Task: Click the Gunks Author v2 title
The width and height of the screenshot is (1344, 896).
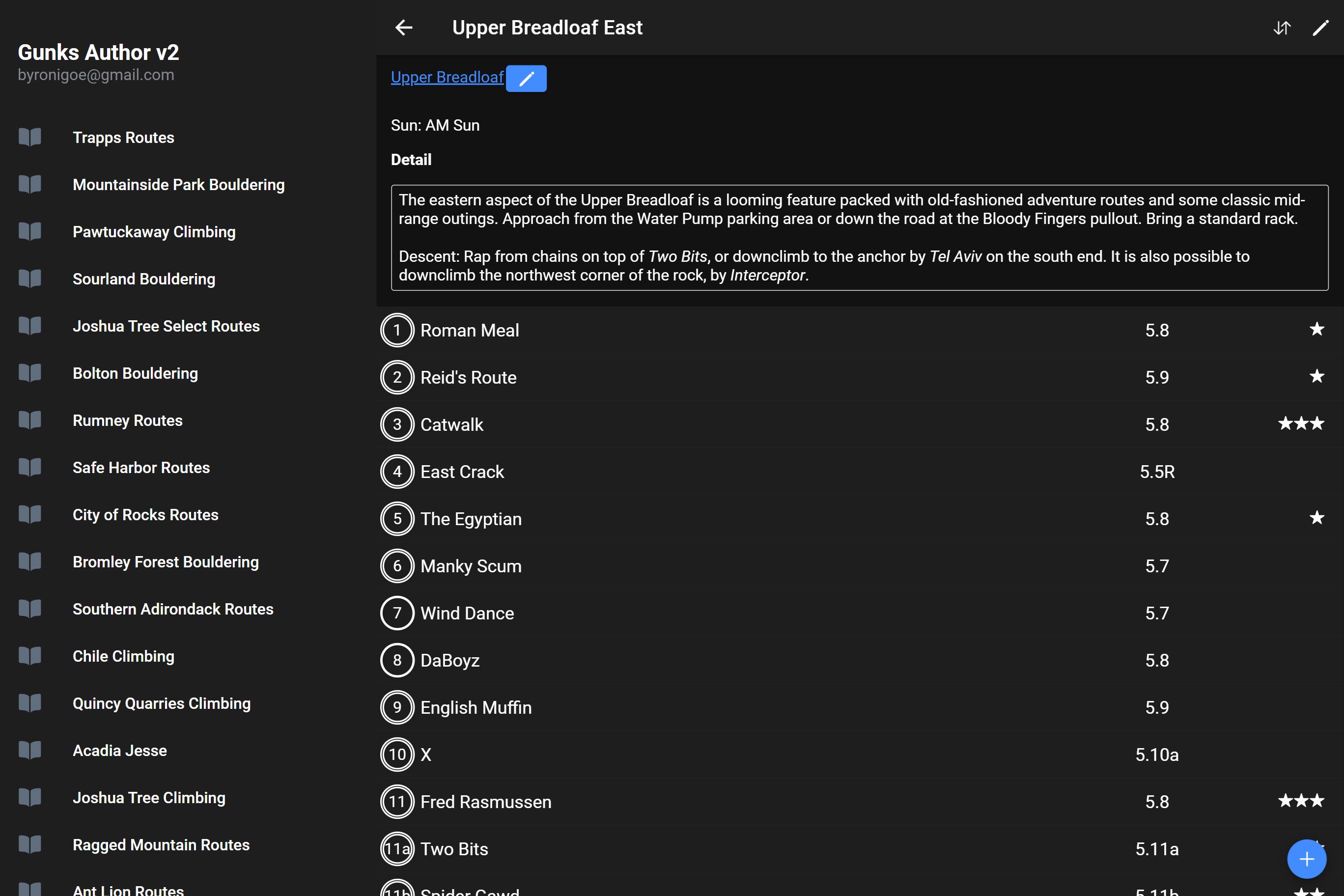Action: [x=98, y=53]
